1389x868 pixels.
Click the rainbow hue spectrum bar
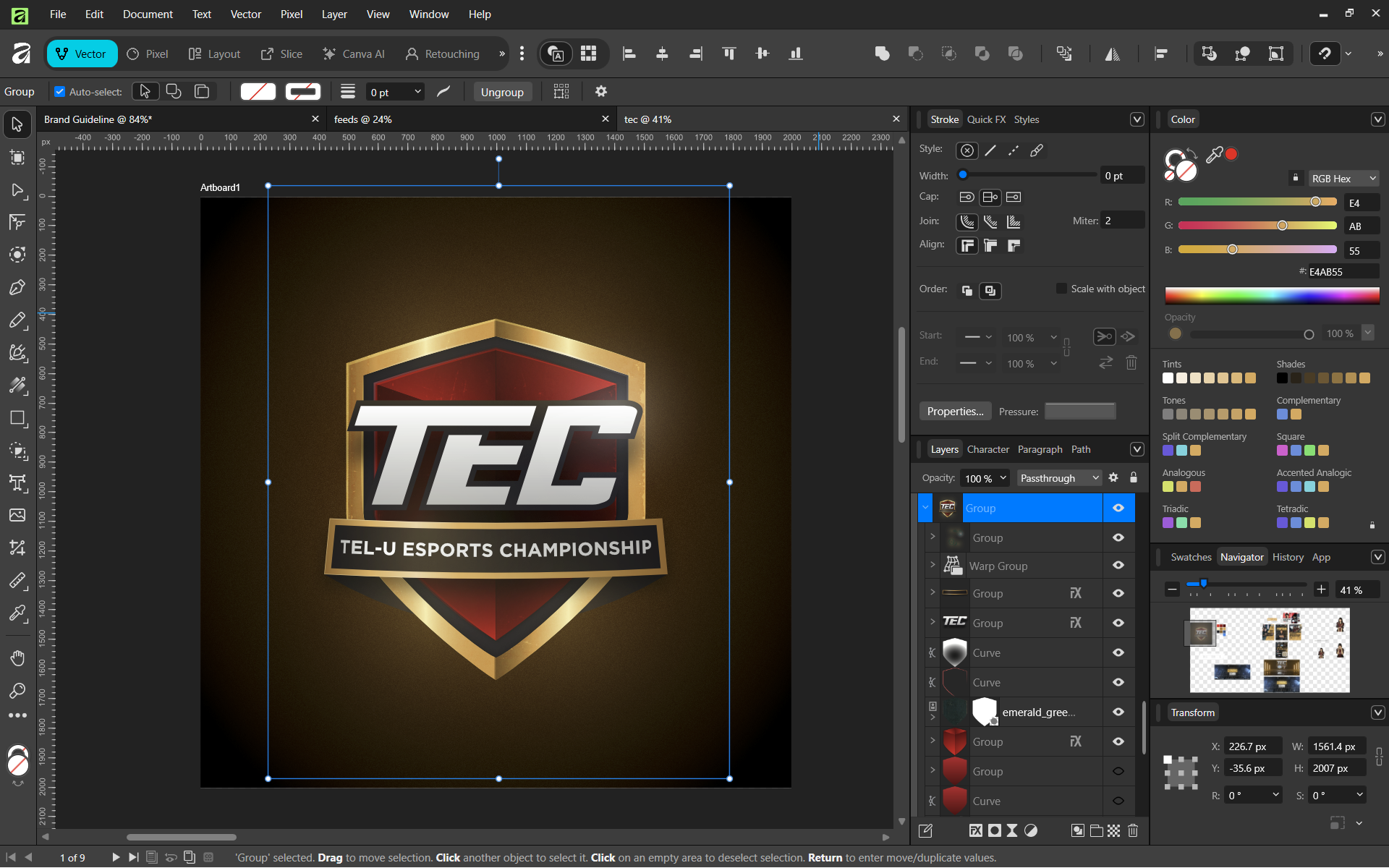(1272, 295)
